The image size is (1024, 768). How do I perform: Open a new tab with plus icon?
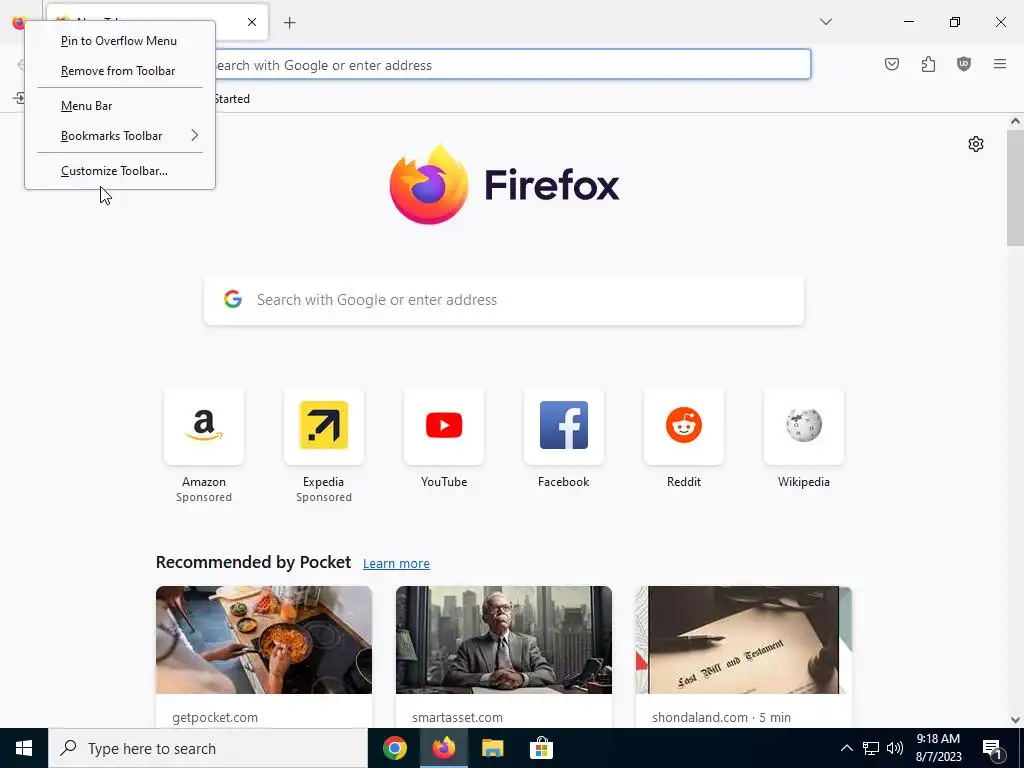tap(290, 23)
